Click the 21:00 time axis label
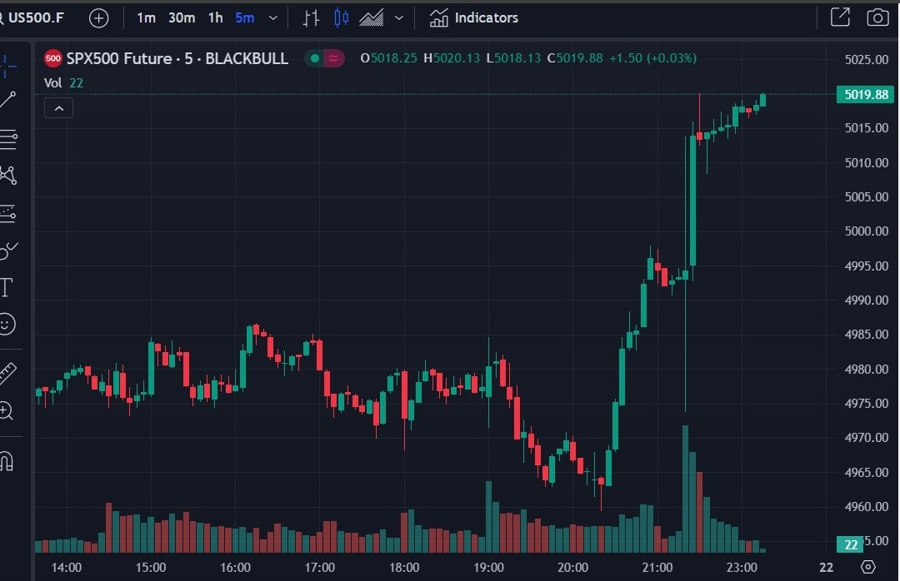Image resolution: width=900 pixels, height=581 pixels. (657, 568)
